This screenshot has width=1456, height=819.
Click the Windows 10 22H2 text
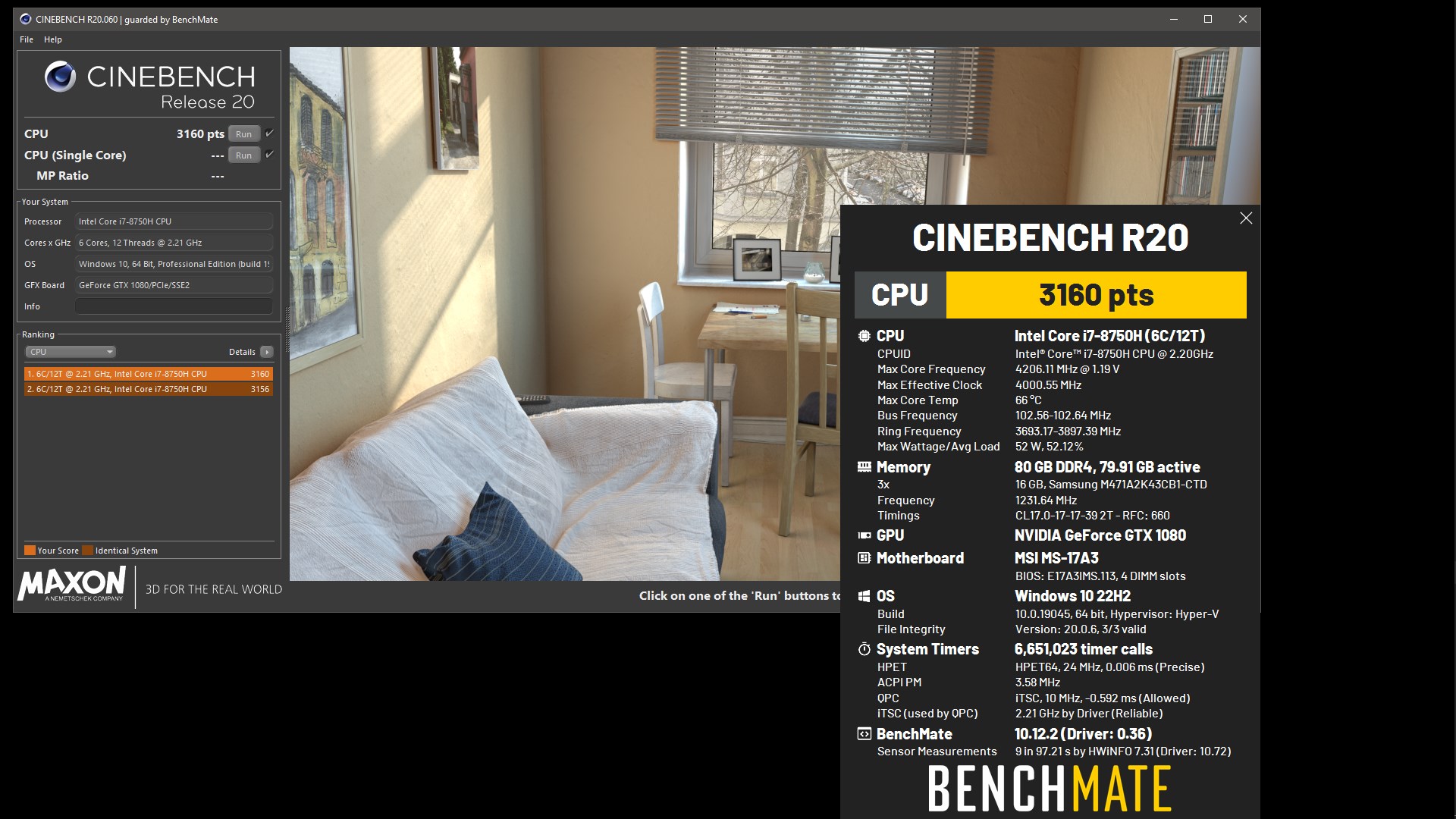point(1072,596)
